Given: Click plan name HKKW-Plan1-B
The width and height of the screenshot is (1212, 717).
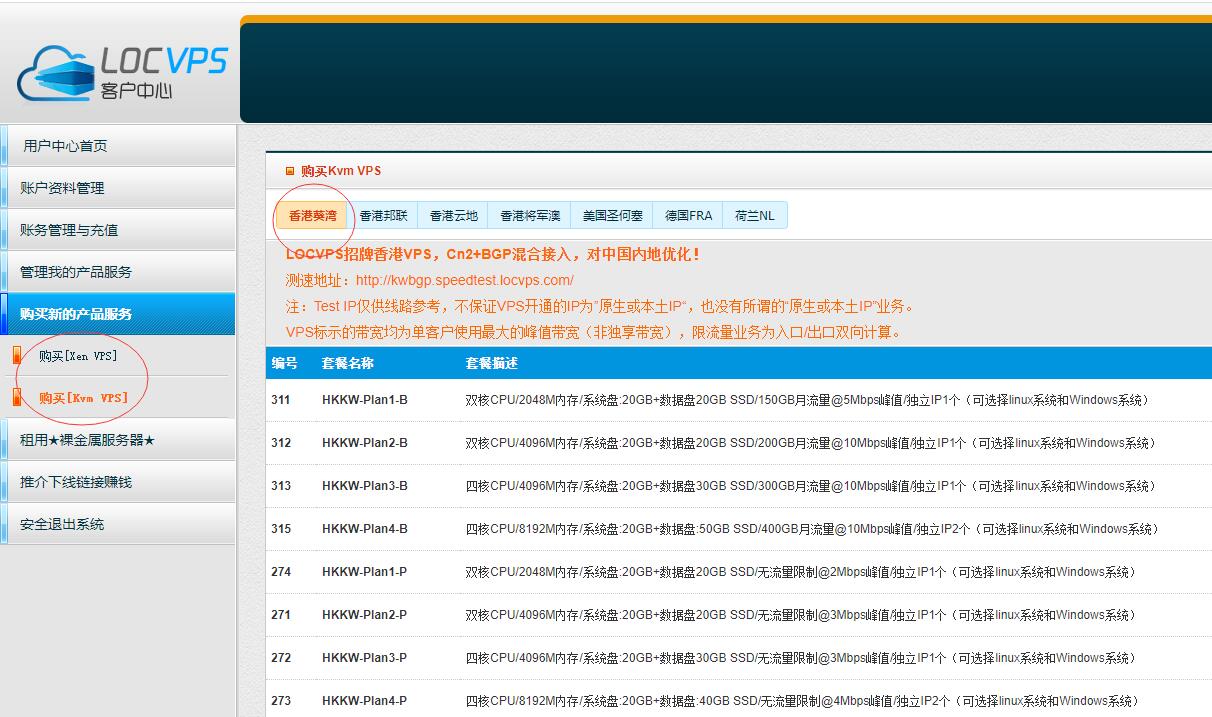Looking at the screenshot, I should (x=365, y=400).
